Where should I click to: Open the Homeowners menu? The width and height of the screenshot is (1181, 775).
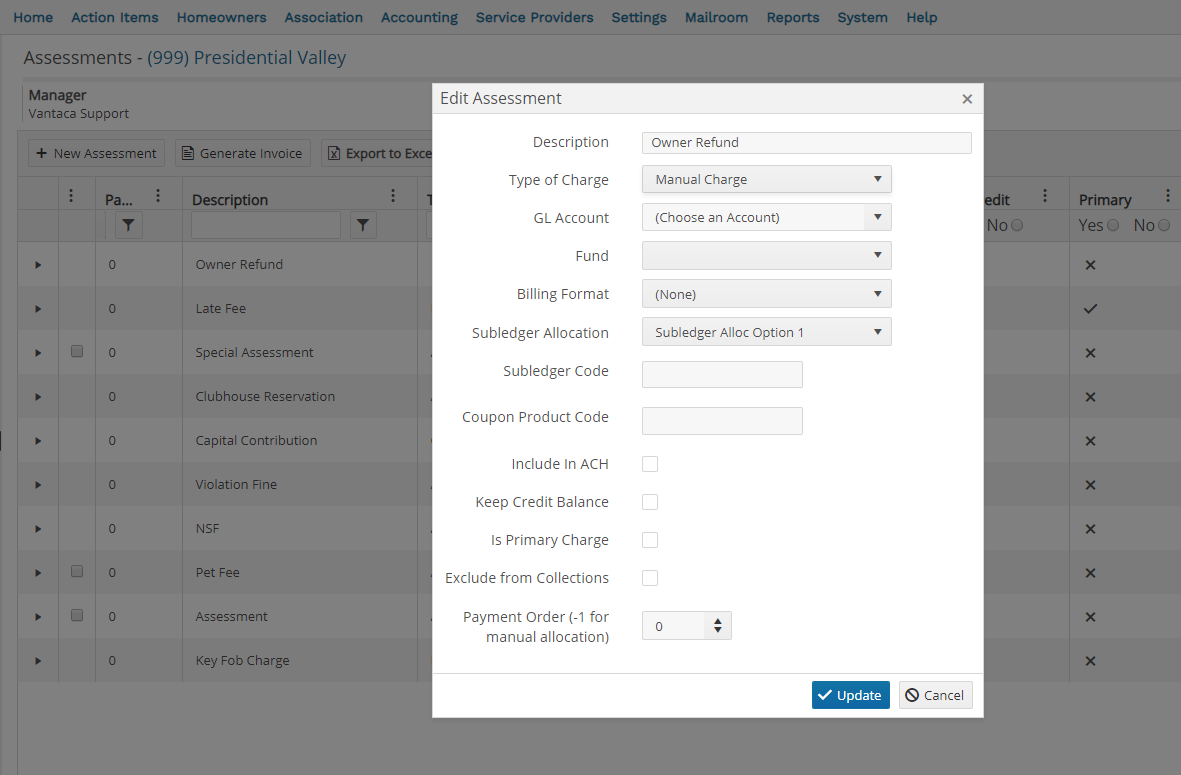pyautogui.click(x=221, y=17)
